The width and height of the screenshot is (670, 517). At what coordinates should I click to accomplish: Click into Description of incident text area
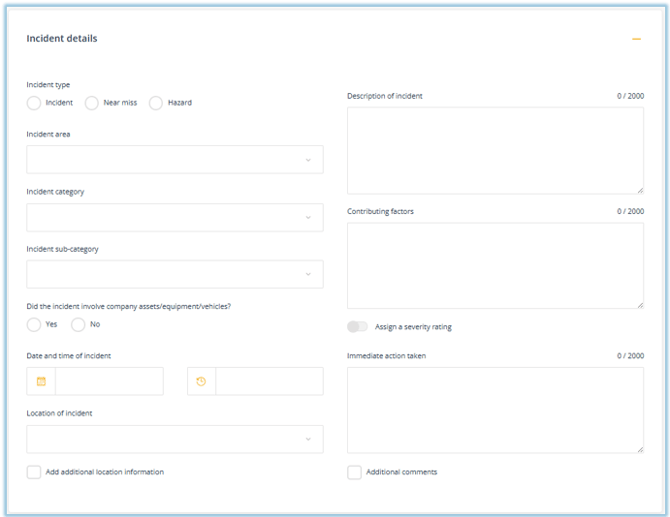495,150
